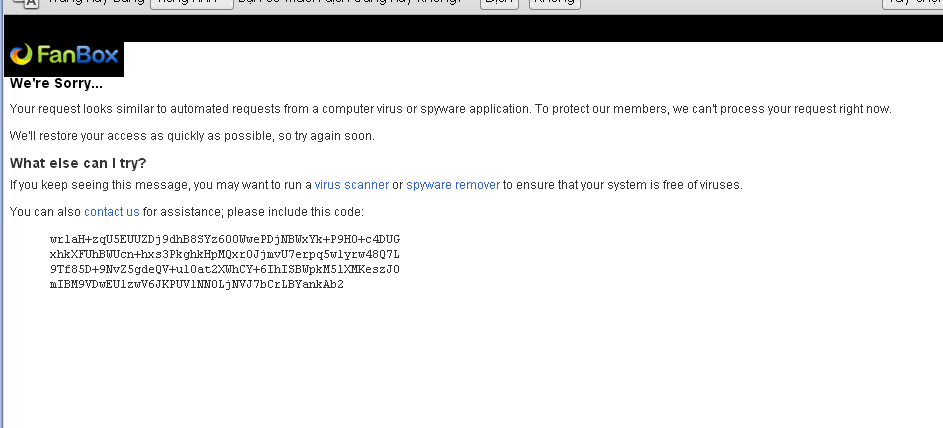Click the sentence "We'll restore your access as quickly"

[x=192, y=136]
